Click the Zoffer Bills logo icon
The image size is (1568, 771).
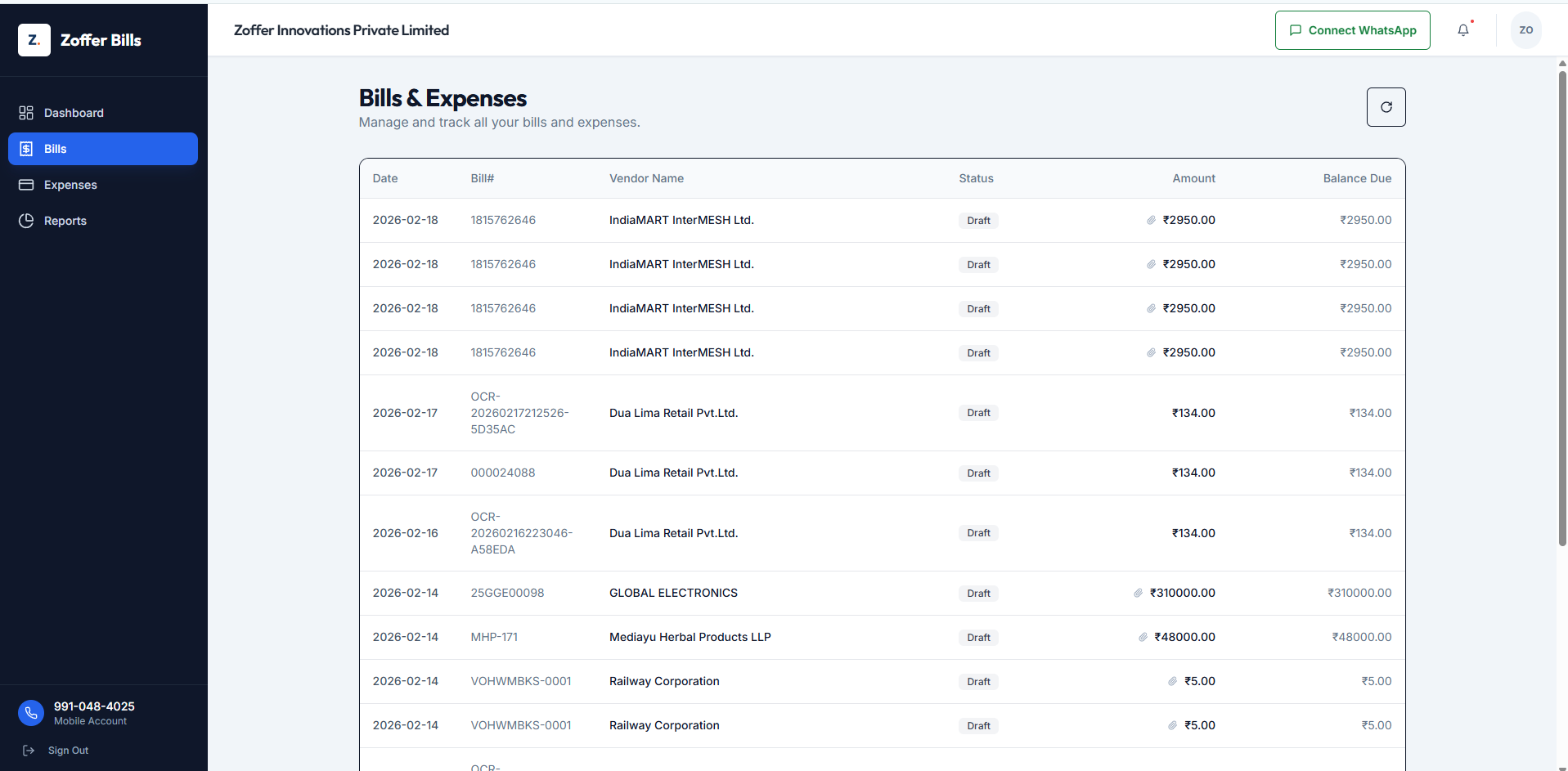pyautogui.click(x=34, y=39)
